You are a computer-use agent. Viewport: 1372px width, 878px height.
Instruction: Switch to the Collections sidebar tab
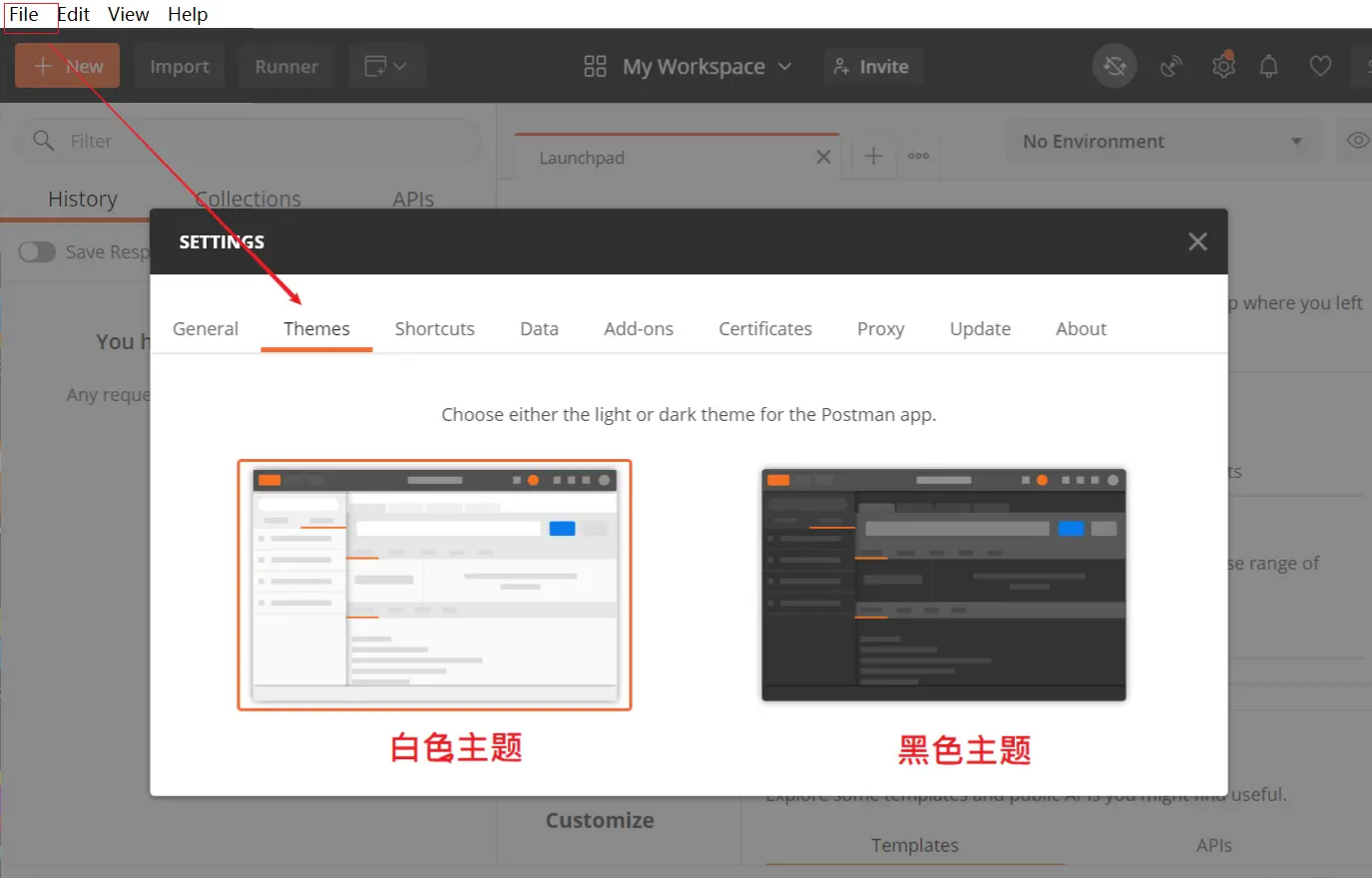point(247,199)
